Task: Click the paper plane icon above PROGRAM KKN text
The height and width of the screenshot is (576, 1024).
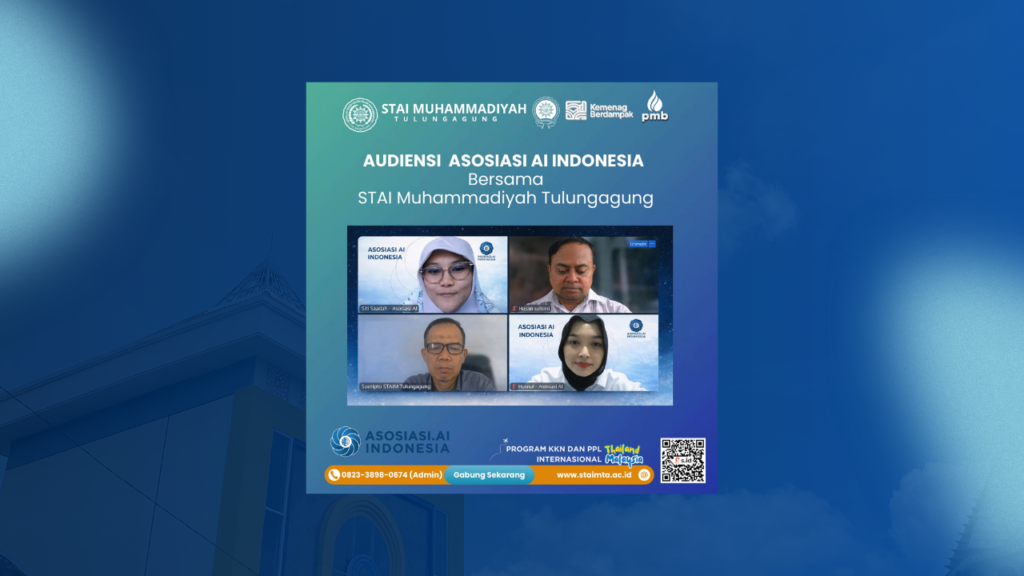Action: (504, 442)
